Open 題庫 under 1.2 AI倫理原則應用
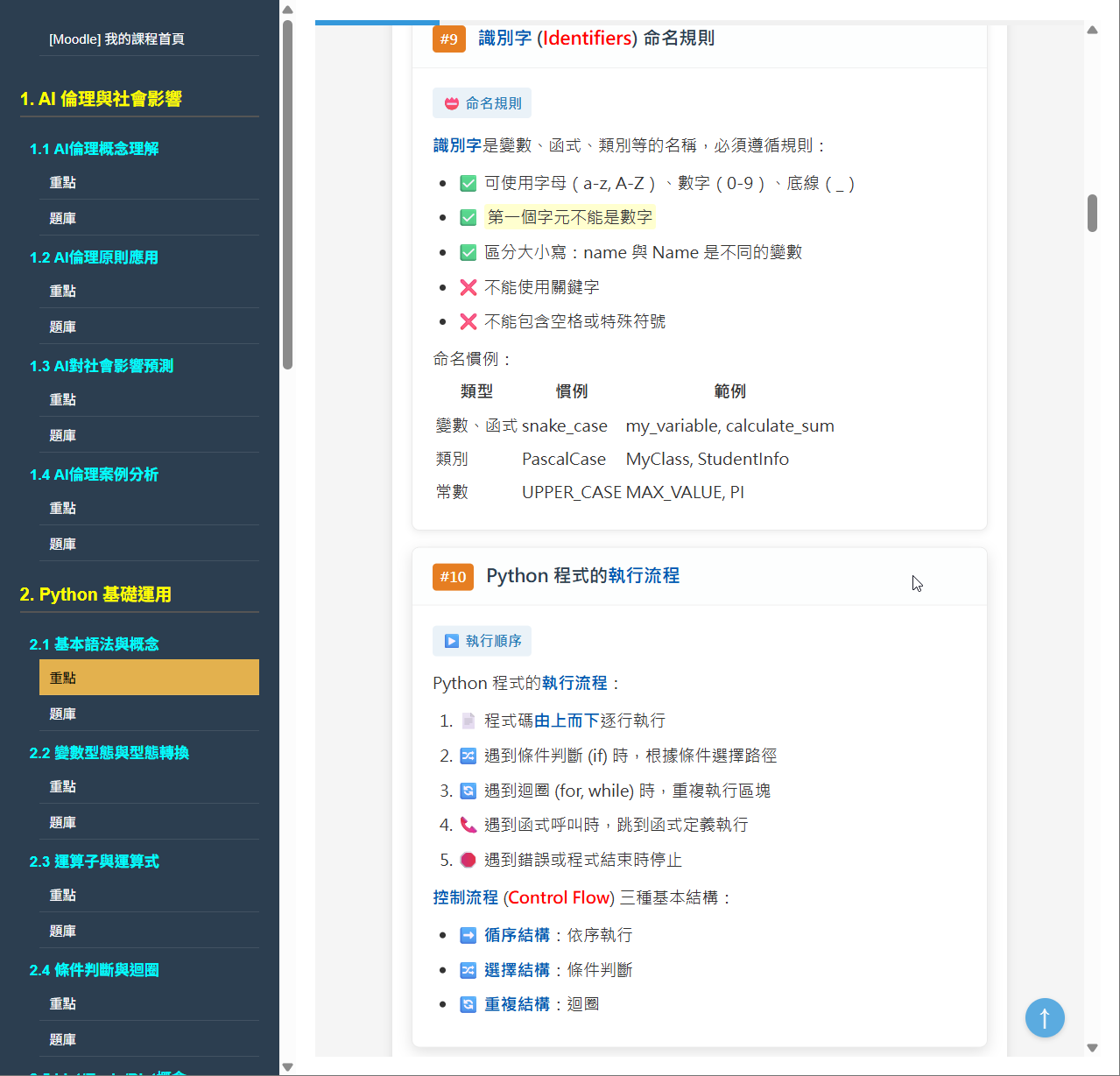 [x=149, y=327]
